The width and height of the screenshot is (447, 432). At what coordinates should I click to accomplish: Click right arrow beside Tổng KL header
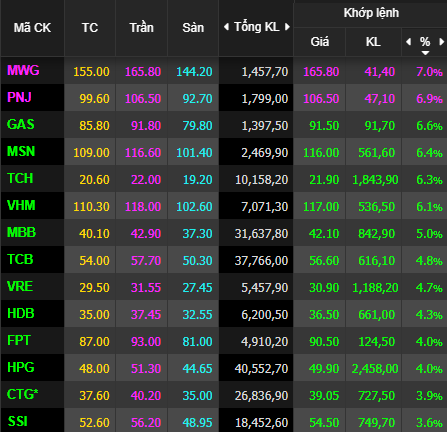point(287,27)
